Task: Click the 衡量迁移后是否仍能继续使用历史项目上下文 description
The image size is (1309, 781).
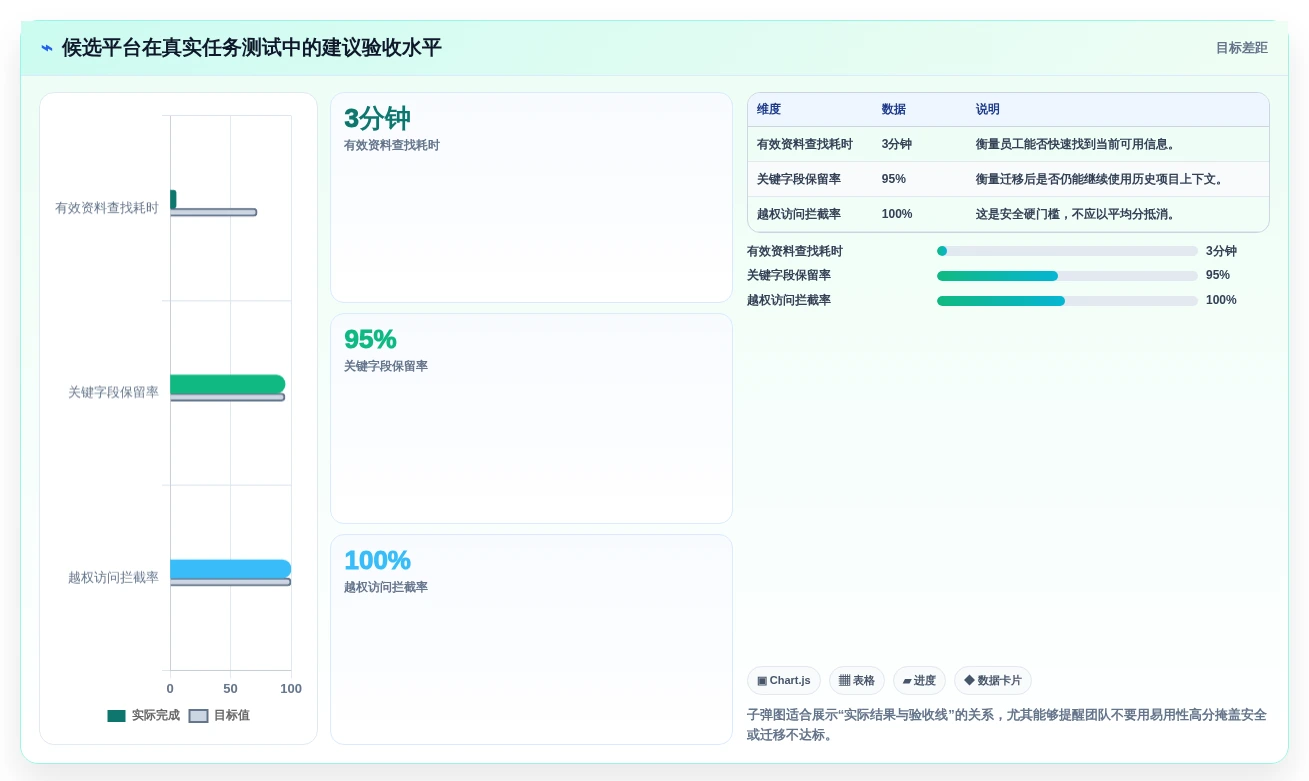Action: click(x=1101, y=180)
